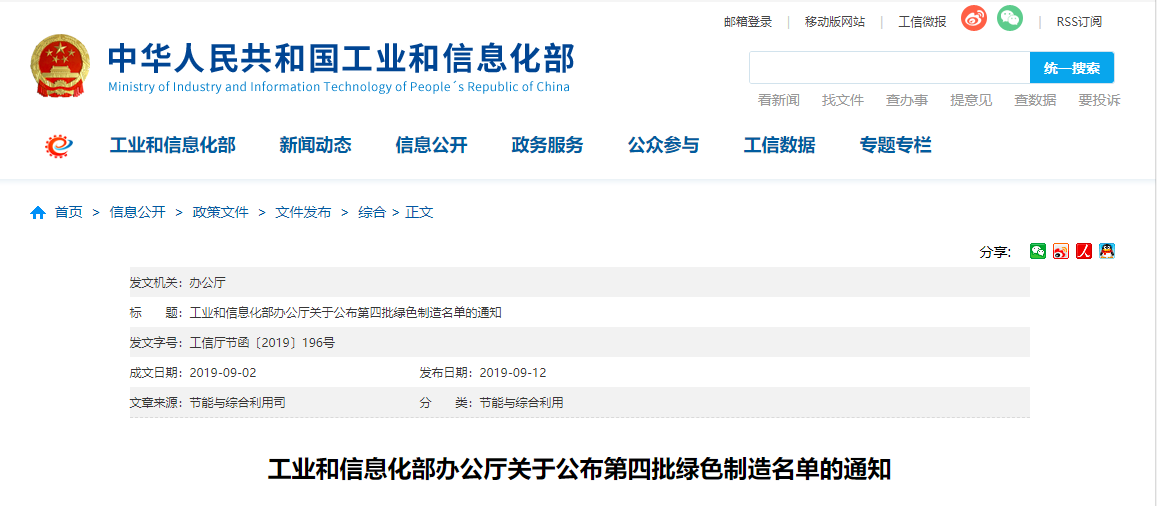This screenshot has width=1157, height=506.
Task: Click 找文件 quick link
Action: point(843,100)
